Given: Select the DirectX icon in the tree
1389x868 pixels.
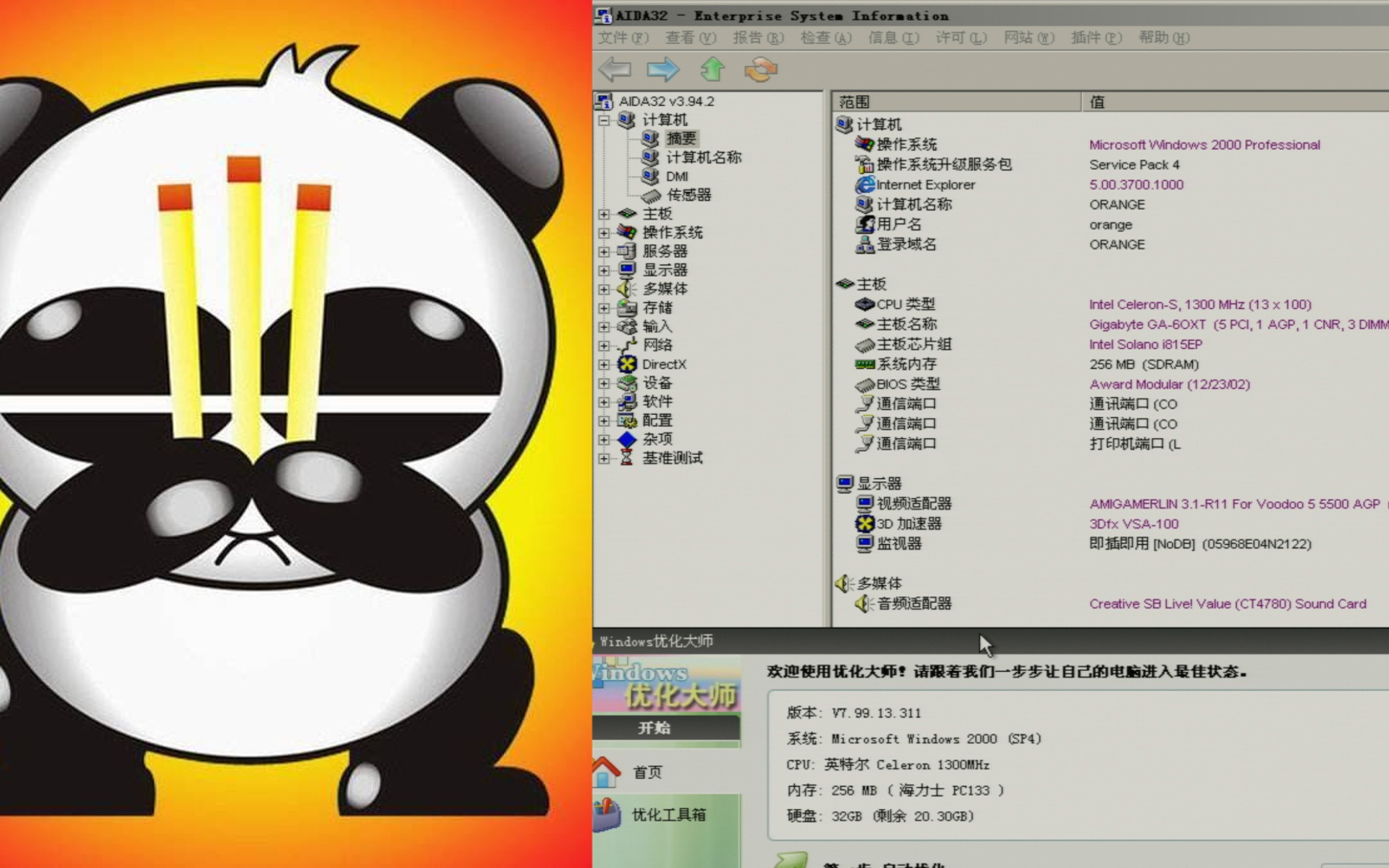Looking at the screenshot, I should point(627,364).
